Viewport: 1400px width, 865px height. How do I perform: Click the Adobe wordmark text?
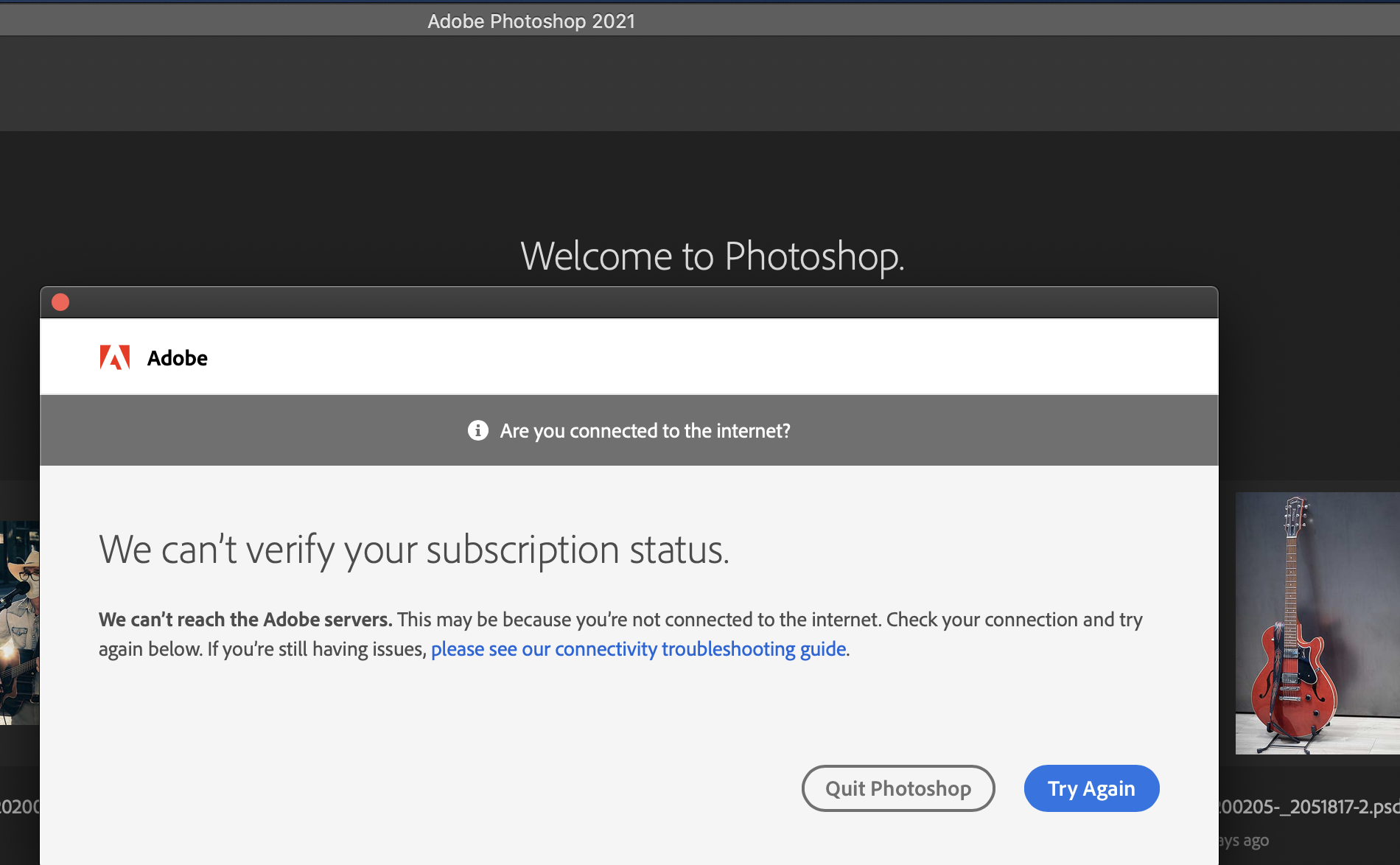[178, 358]
